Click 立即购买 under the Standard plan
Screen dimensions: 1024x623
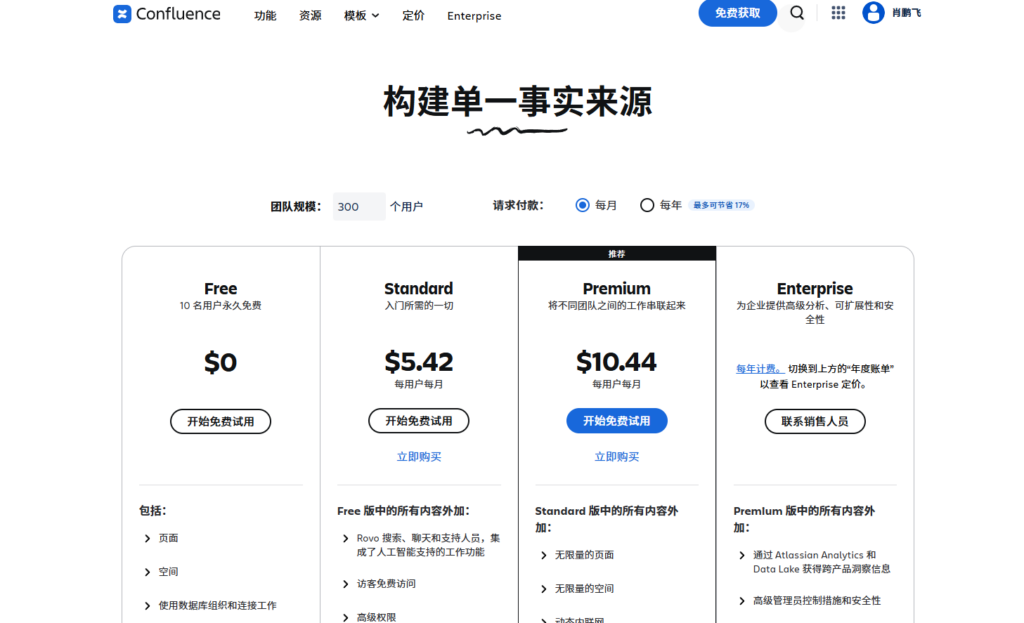[418, 455]
